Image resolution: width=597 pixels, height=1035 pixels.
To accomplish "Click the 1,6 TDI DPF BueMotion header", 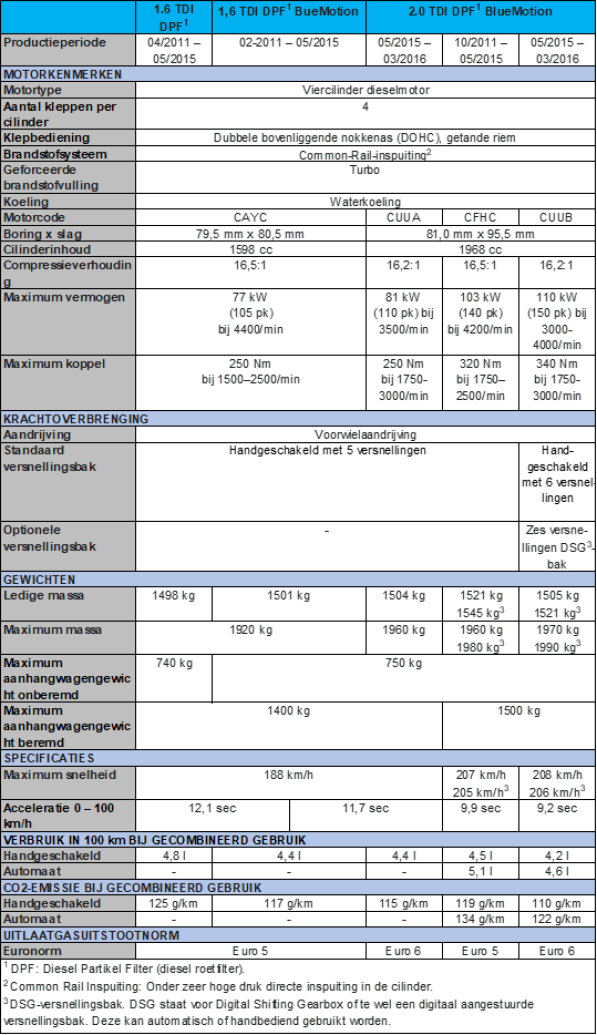I will tap(289, 18).
